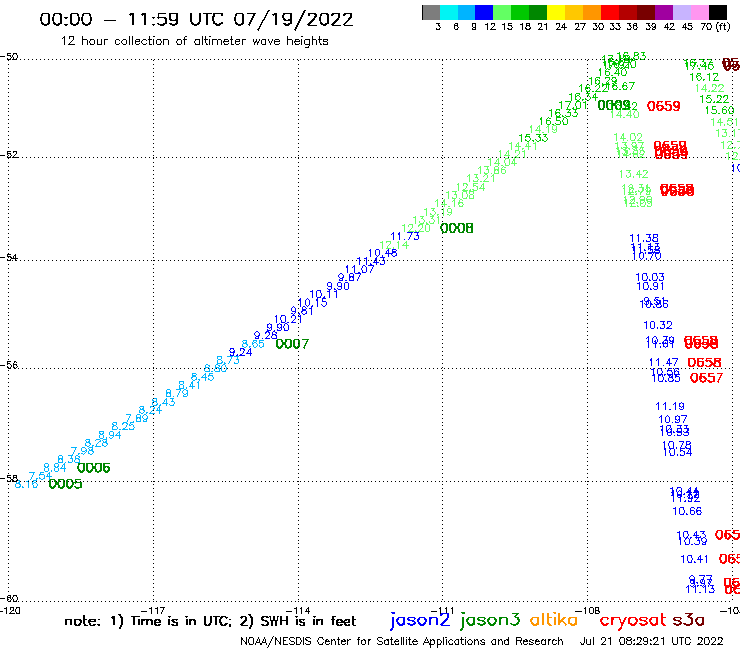The height and width of the screenshot is (650, 740).
Task: Click the wave height value 13.42
Action: (x=634, y=174)
